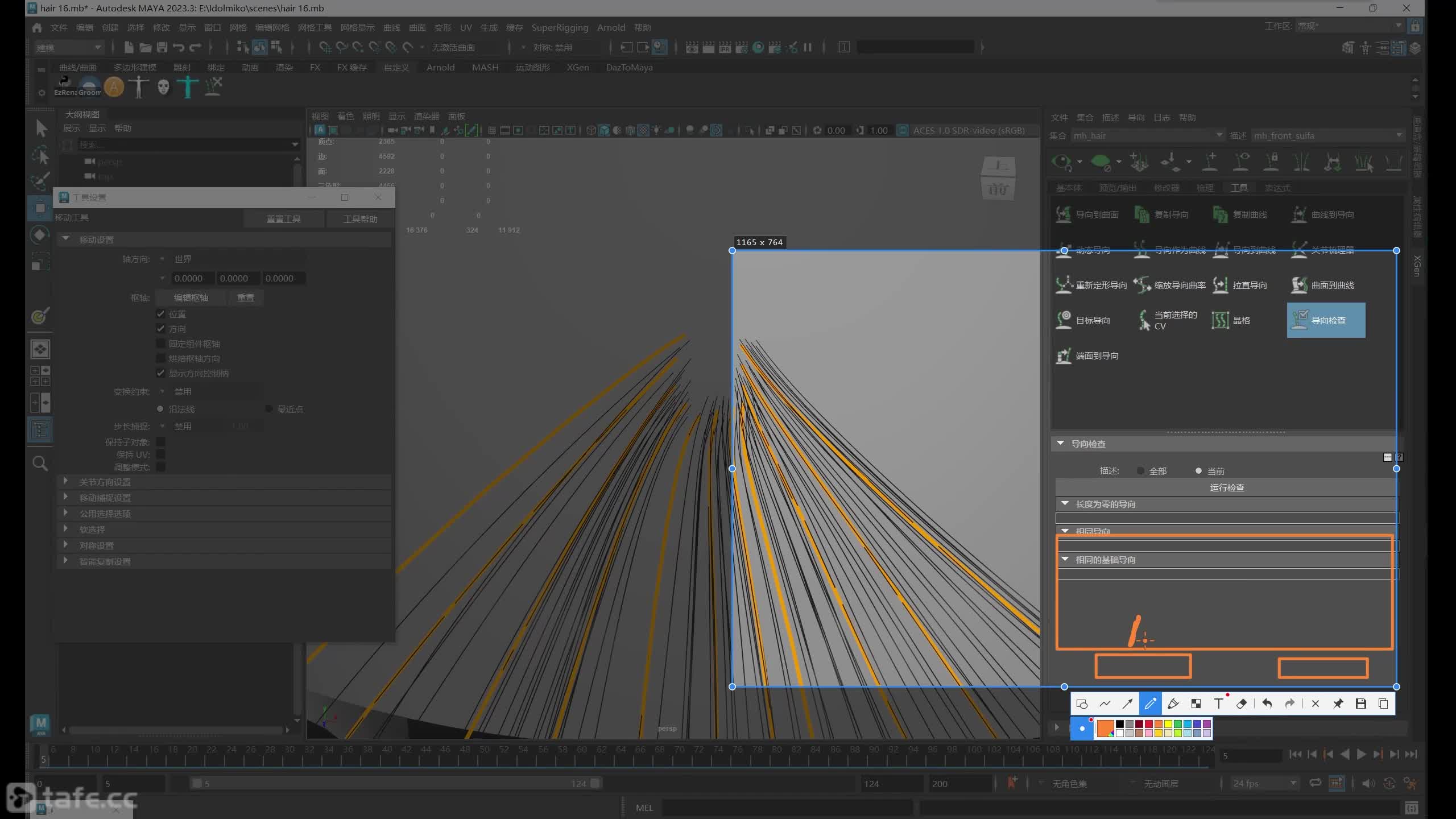Select the mosaic blur tool
Viewport: 1456px width, 819px height.
point(1196,704)
